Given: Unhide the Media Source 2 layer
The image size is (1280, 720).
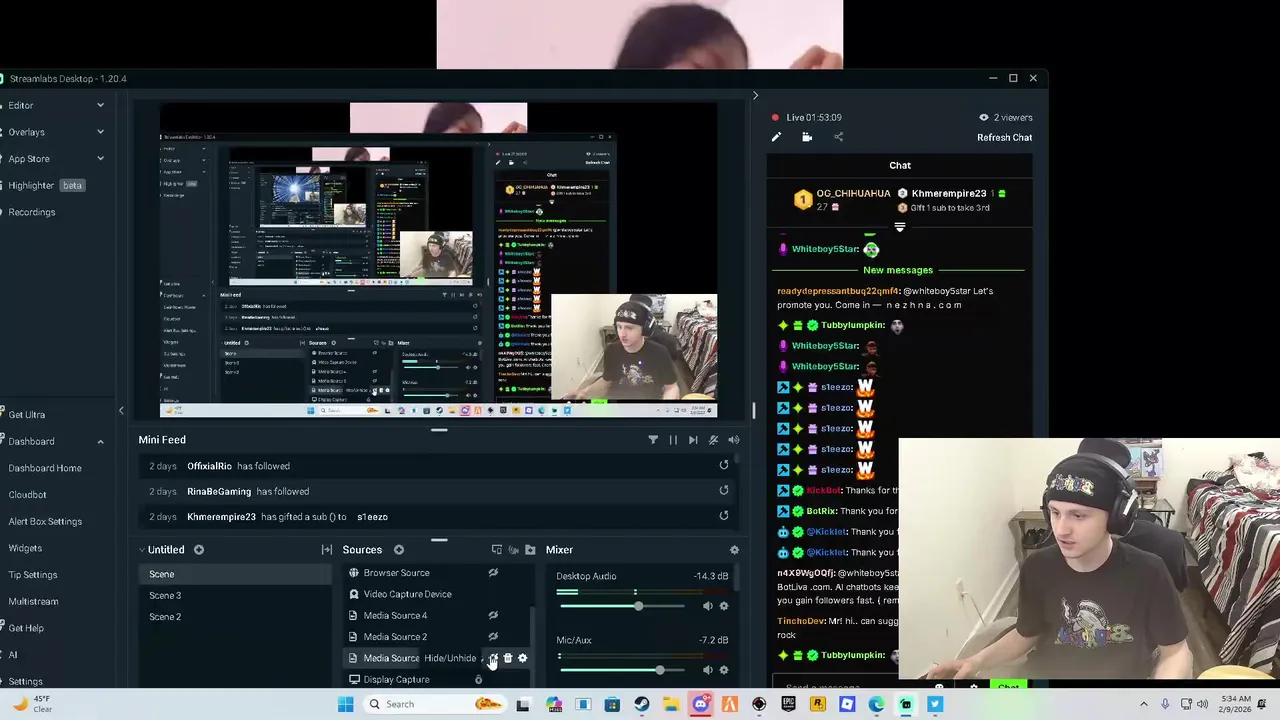Looking at the screenshot, I should 493,637.
